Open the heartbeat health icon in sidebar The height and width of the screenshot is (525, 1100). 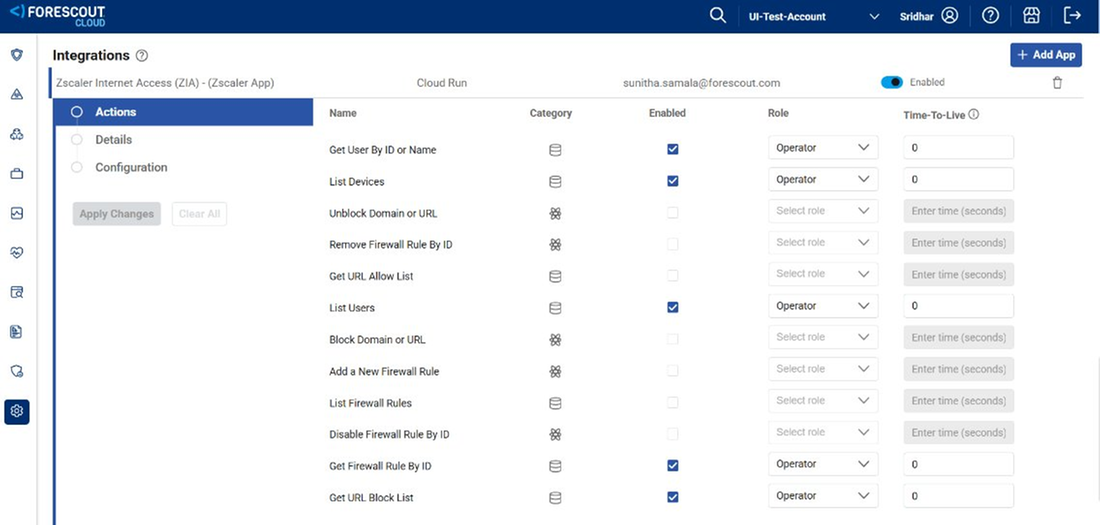17,253
